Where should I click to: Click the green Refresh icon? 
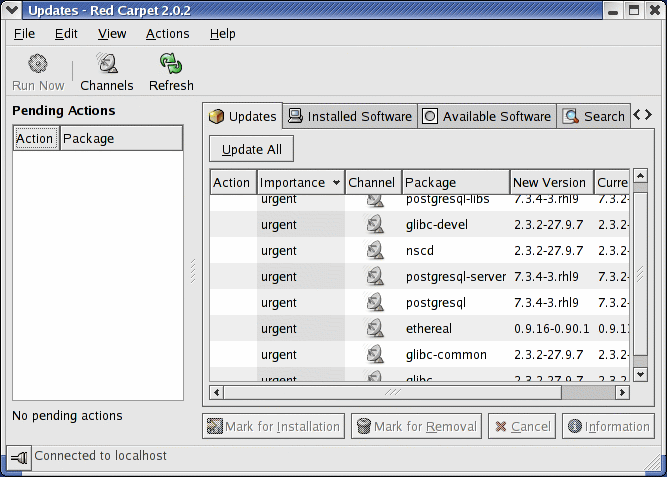(x=171, y=64)
